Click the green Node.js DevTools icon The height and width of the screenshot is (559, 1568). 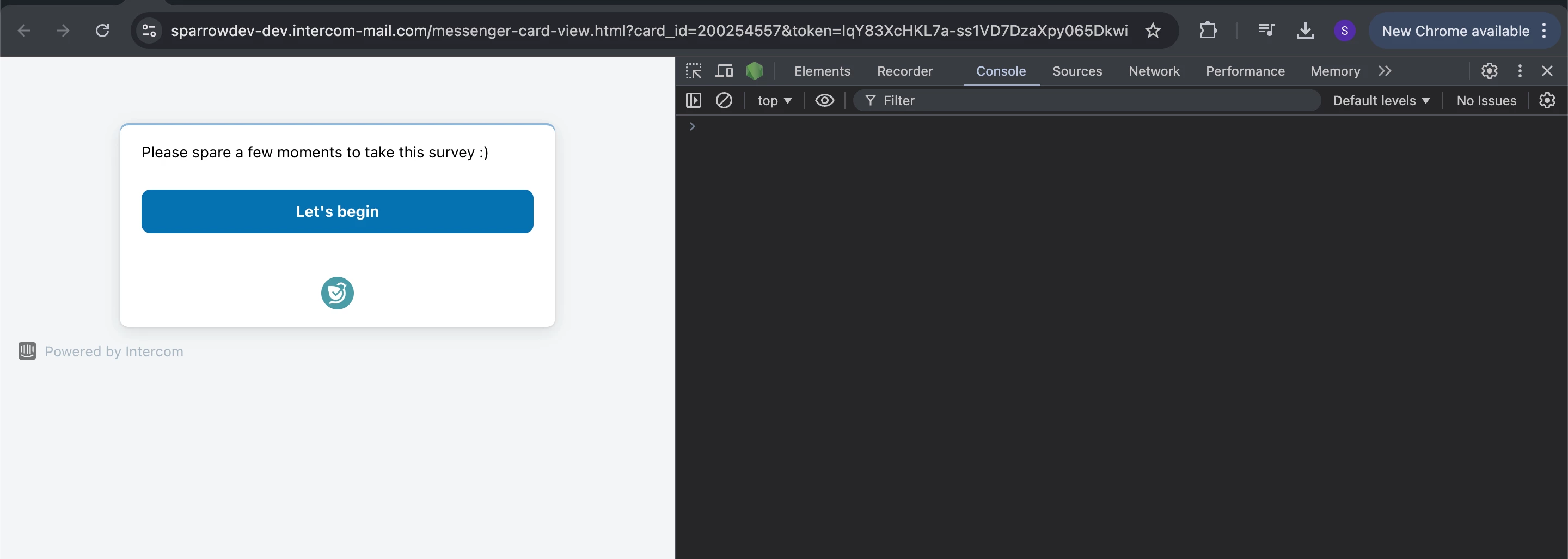754,71
